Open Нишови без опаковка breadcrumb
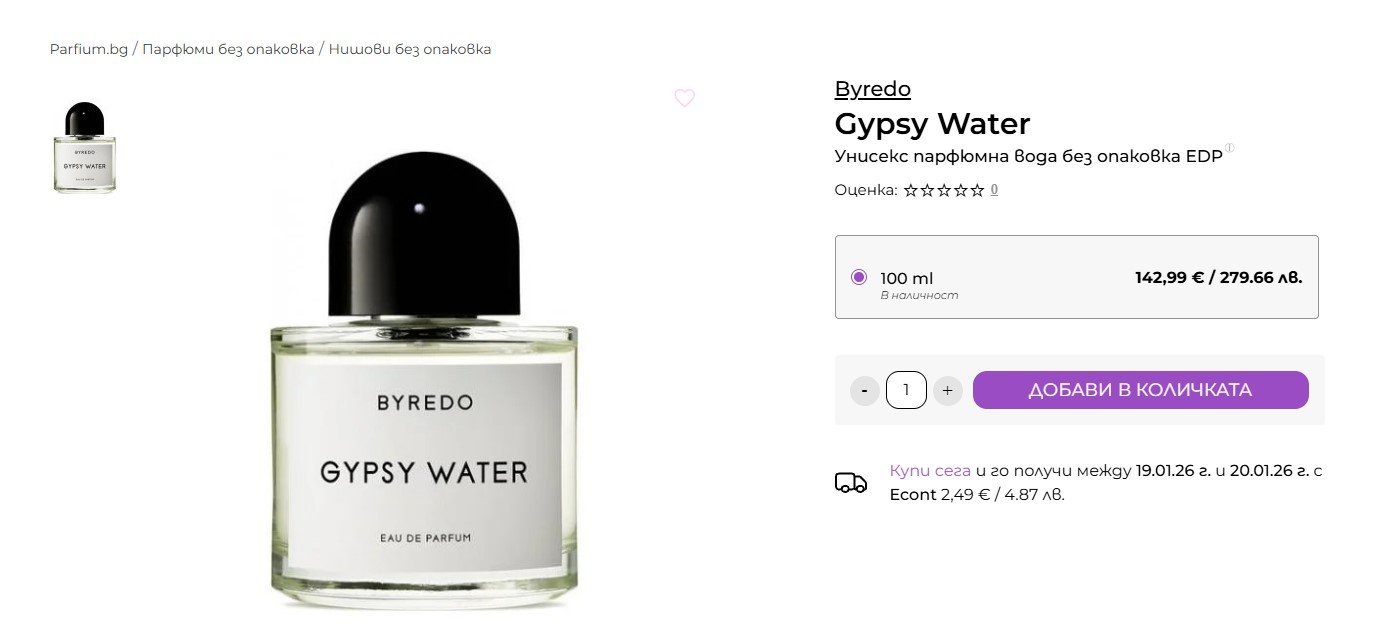Viewport: 1389px width, 638px height. click(x=410, y=49)
